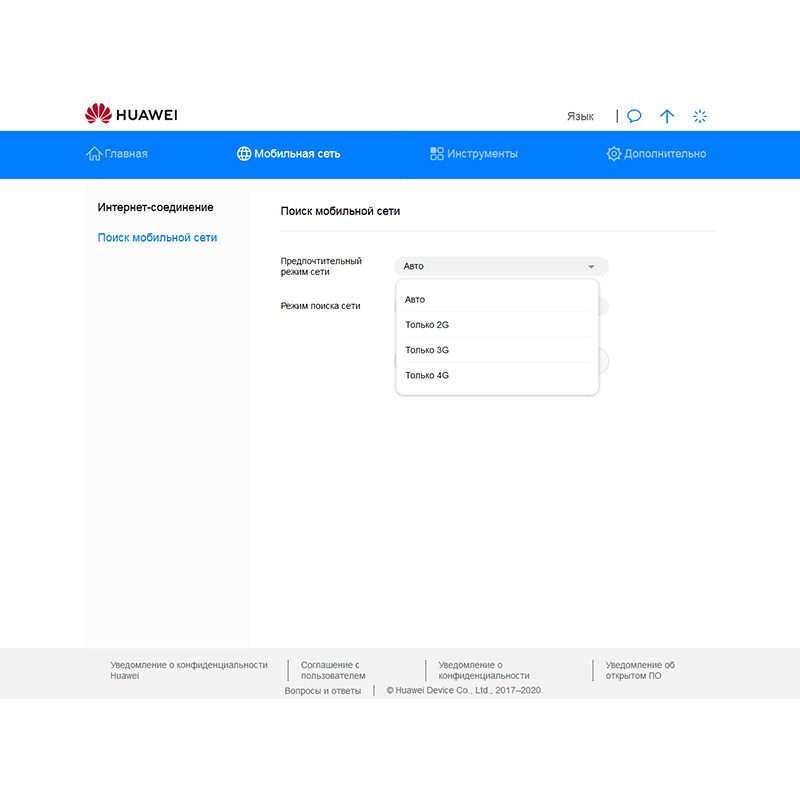Screen dimensions: 800x800
Task: Click the grid icon beside Инструменты
Action: click(x=437, y=154)
